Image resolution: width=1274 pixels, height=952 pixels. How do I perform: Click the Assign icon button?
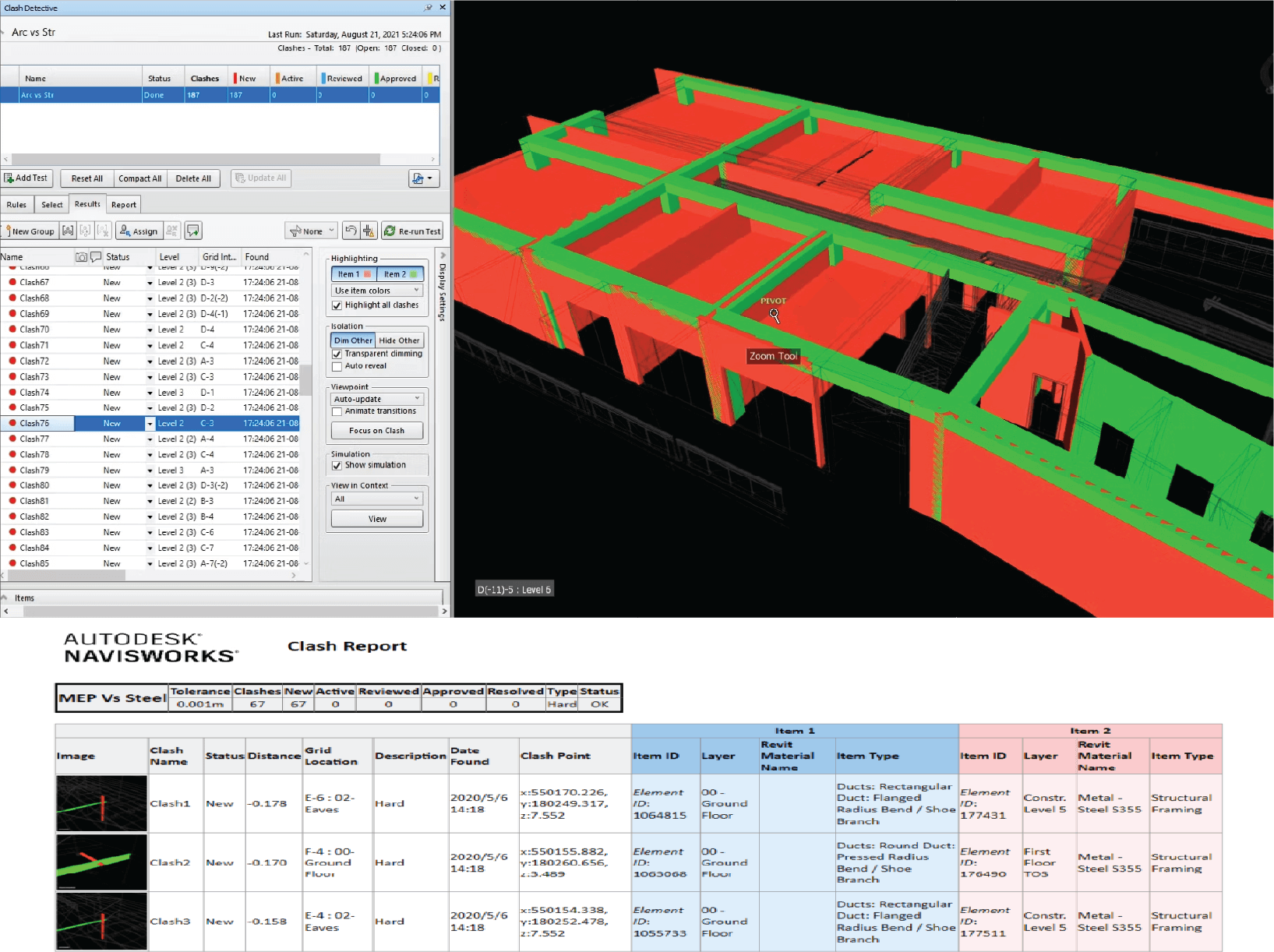pyautogui.click(x=139, y=231)
